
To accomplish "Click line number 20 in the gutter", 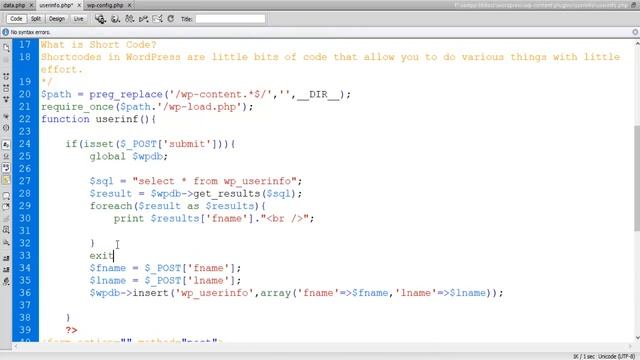I will (24, 94).
